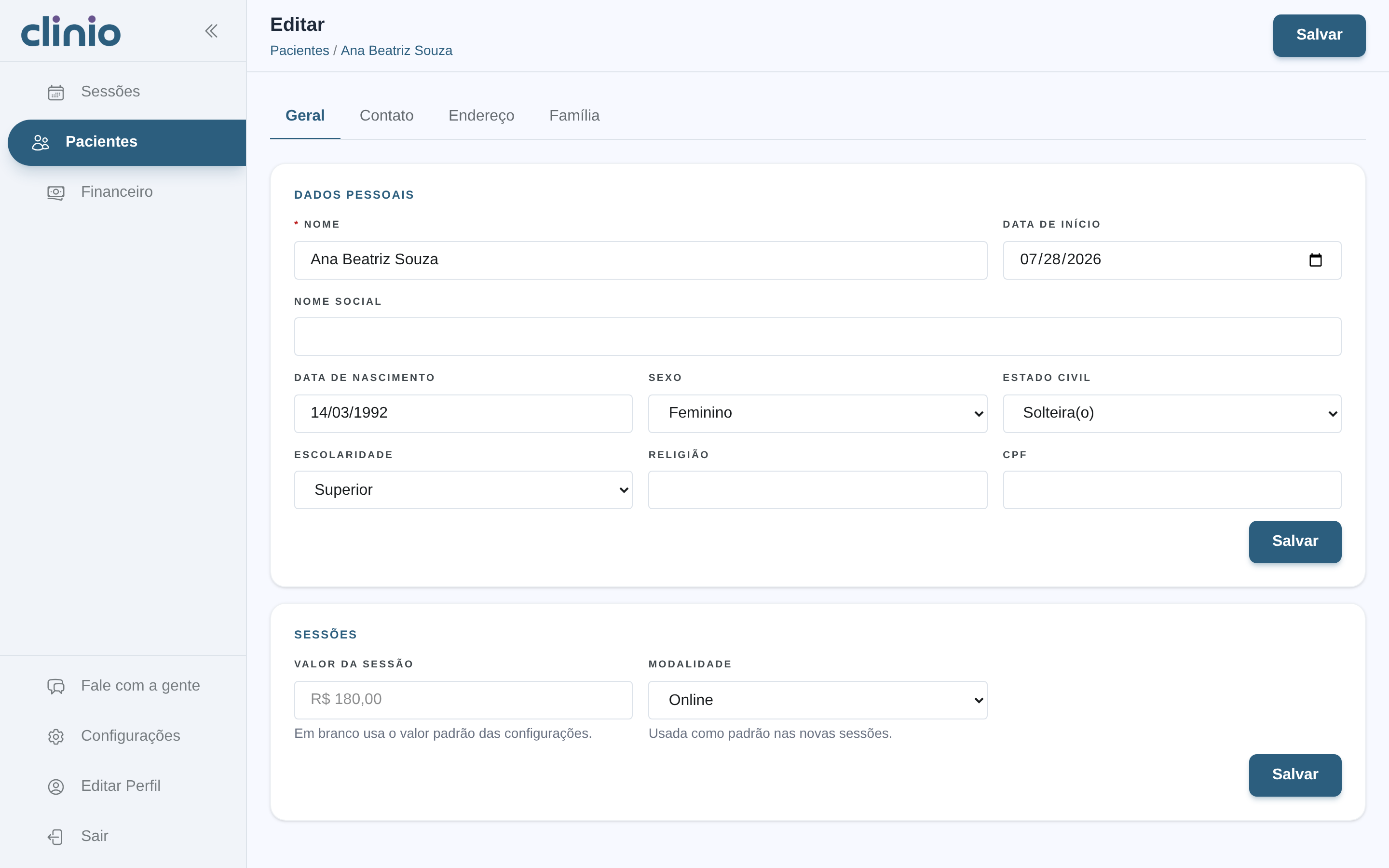
Task: Open the Estado Civil dropdown
Action: 1171,413
